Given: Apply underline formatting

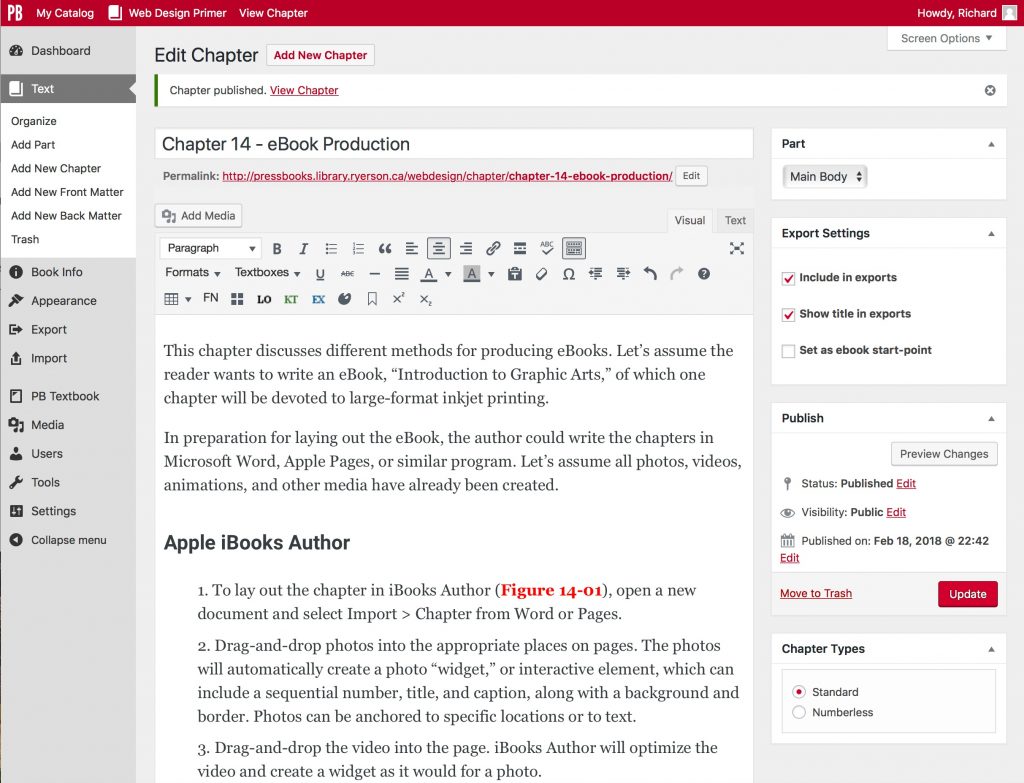Looking at the screenshot, I should point(320,274).
